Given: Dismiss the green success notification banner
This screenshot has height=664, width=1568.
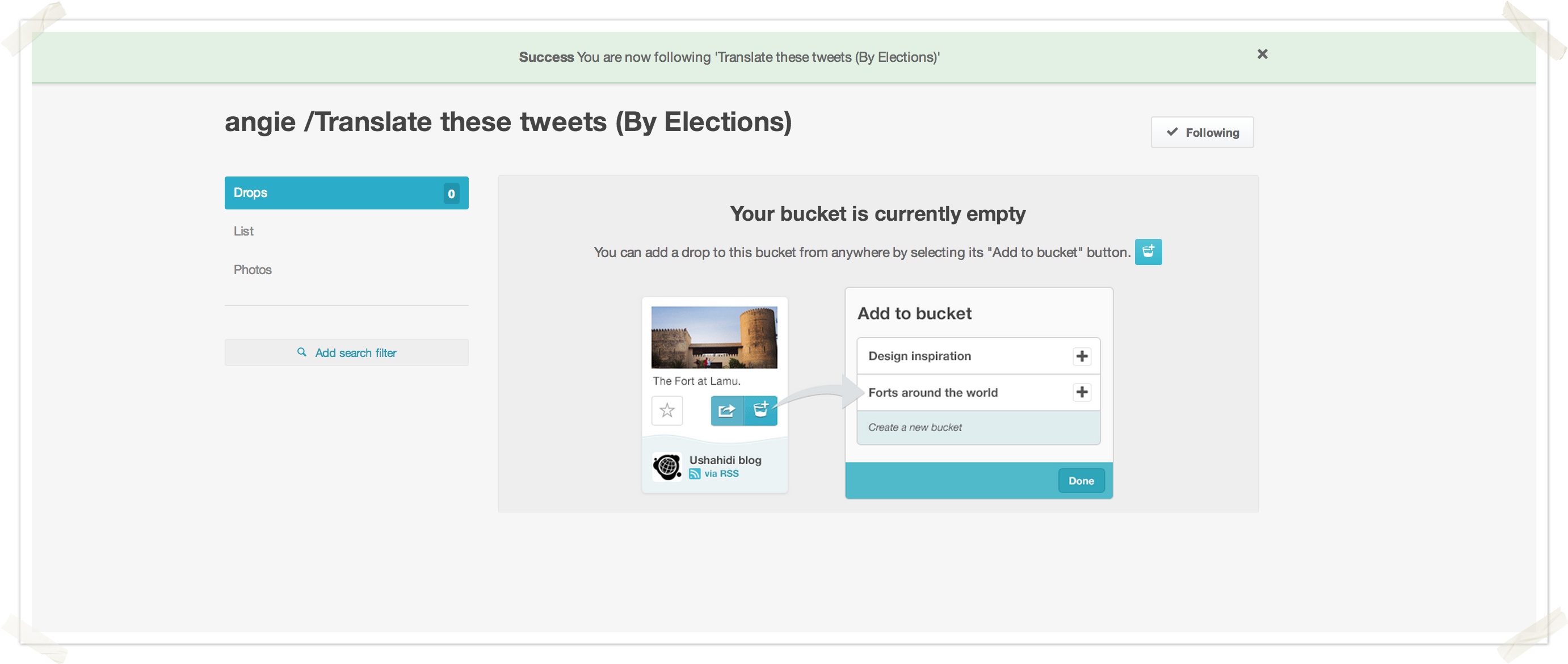Looking at the screenshot, I should click(x=1262, y=54).
